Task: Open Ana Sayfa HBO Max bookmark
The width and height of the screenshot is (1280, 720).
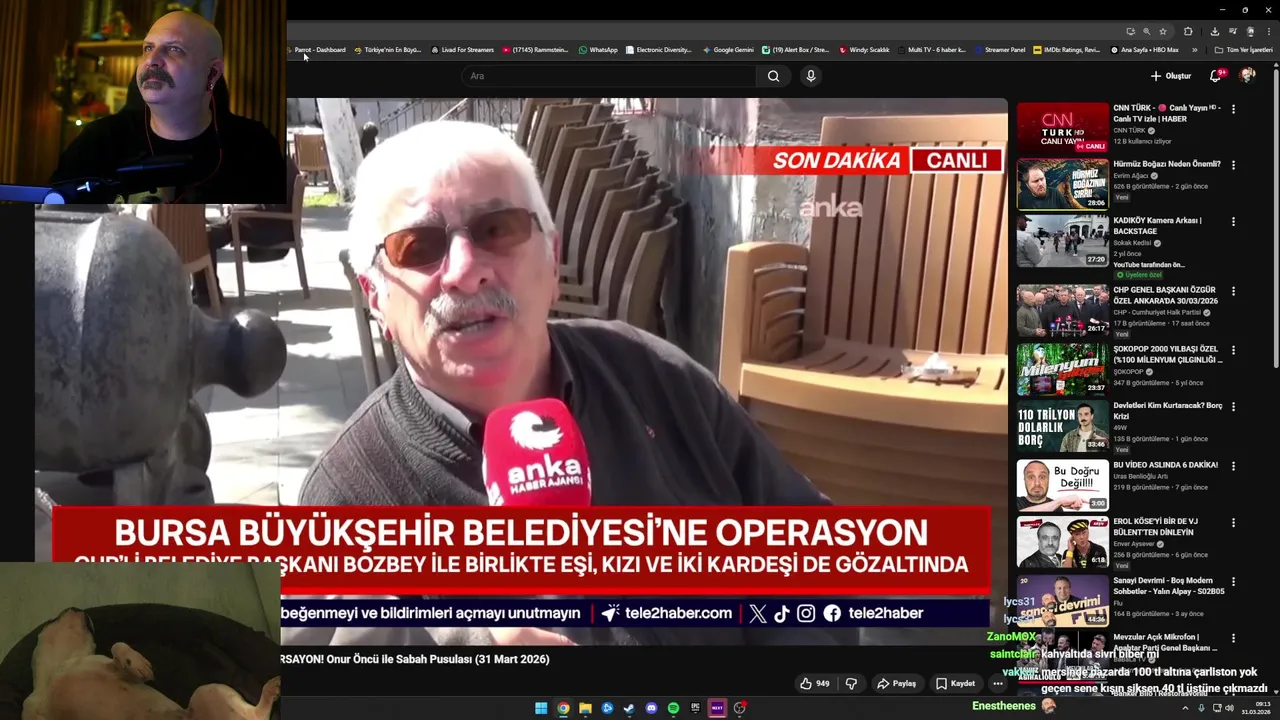Action: point(1145,50)
